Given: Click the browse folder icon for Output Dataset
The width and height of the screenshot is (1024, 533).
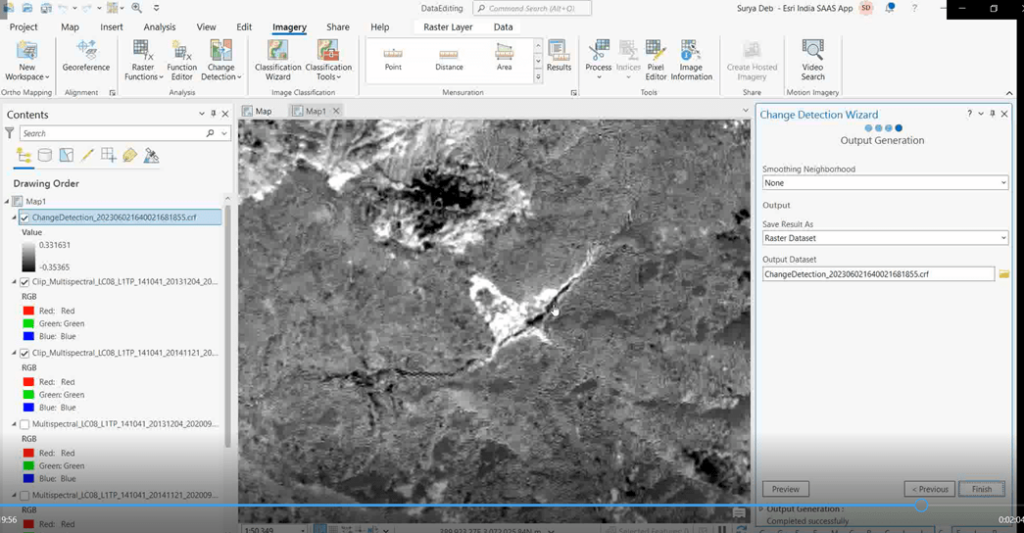Looking at the screenshot, I should point(1004,274).
